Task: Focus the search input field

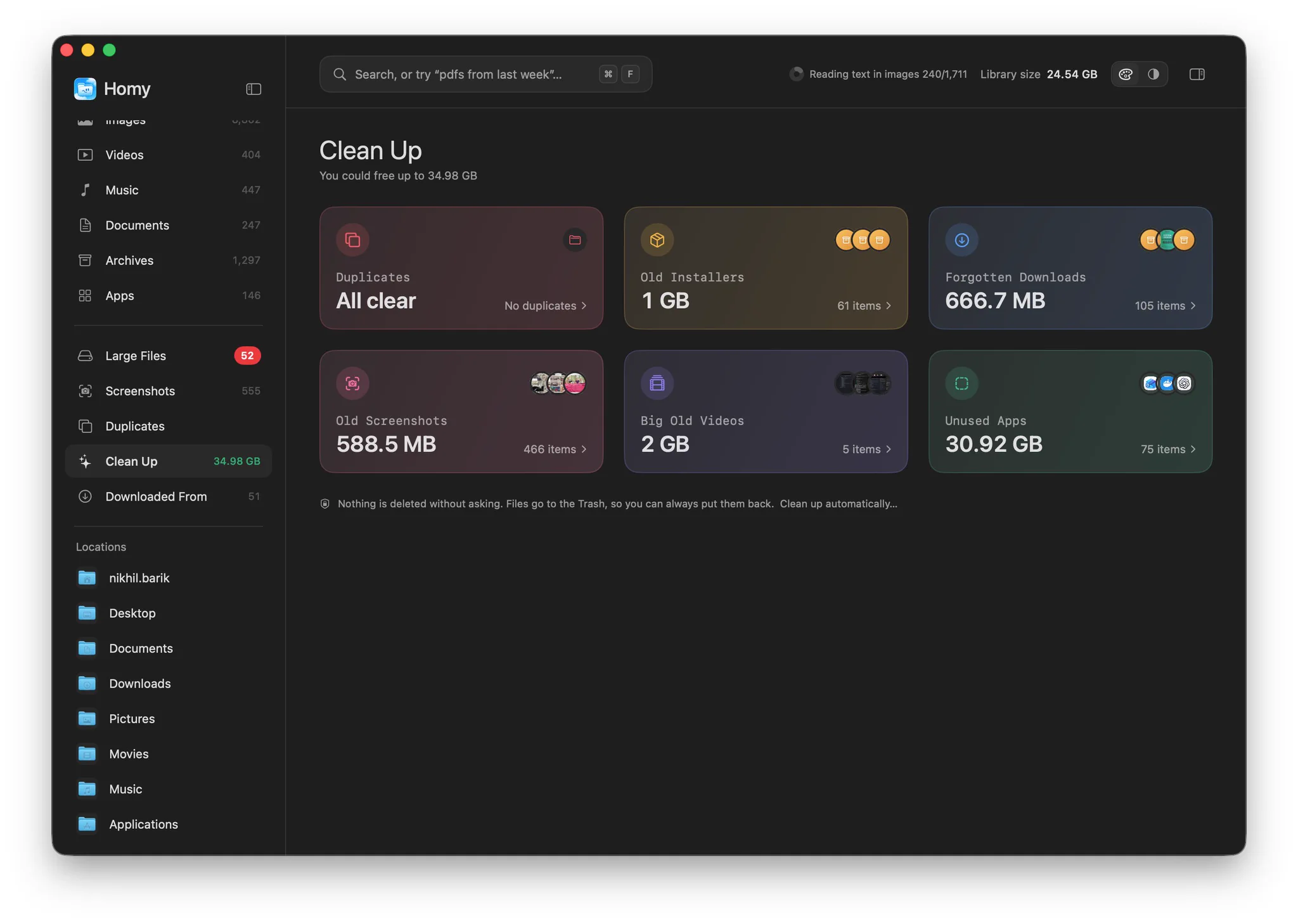Action: pos(485,74)
